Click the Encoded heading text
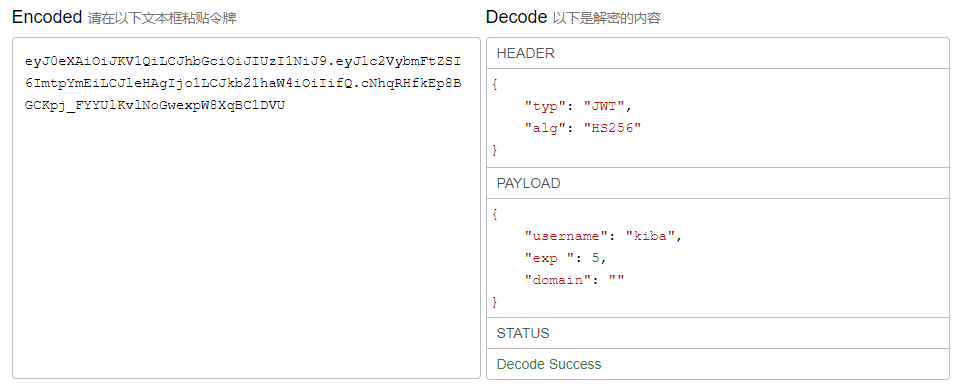 click(x=47, y=17)
